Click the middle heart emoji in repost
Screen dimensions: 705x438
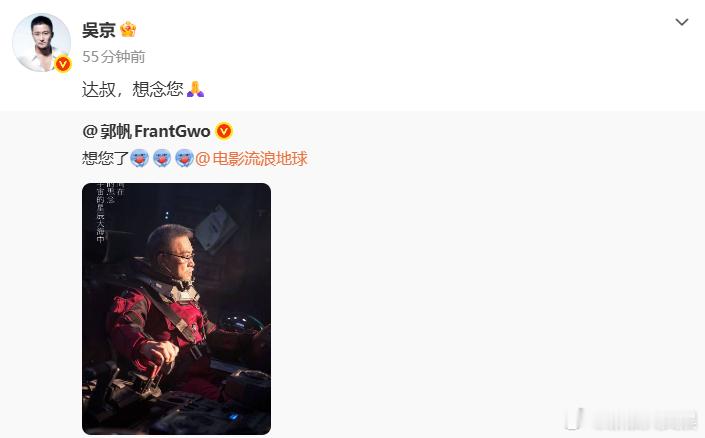[162, 158]
